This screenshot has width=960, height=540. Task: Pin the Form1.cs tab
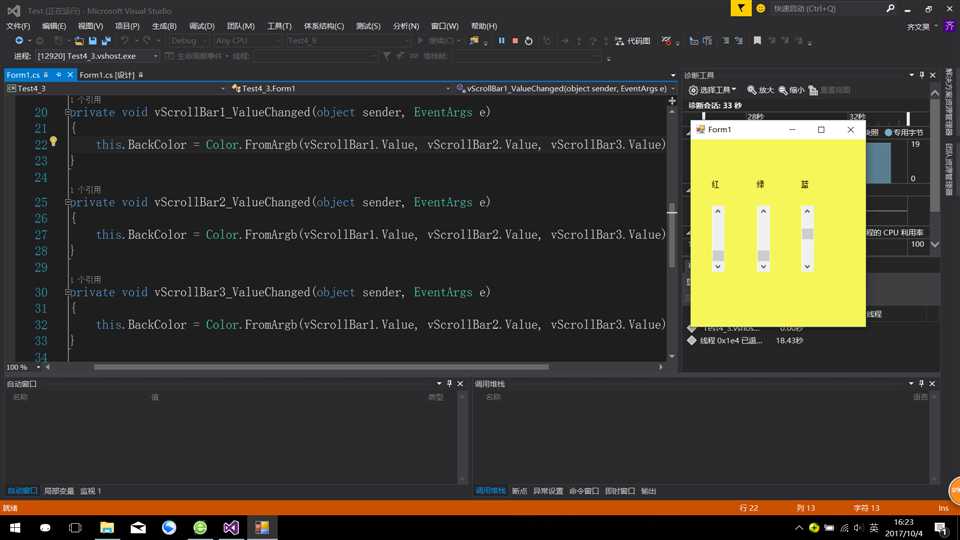pos(59,75)
